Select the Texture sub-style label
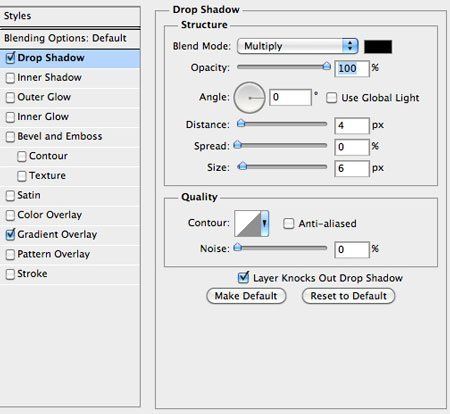Screen dimensions: 450x414 (47, 176)
